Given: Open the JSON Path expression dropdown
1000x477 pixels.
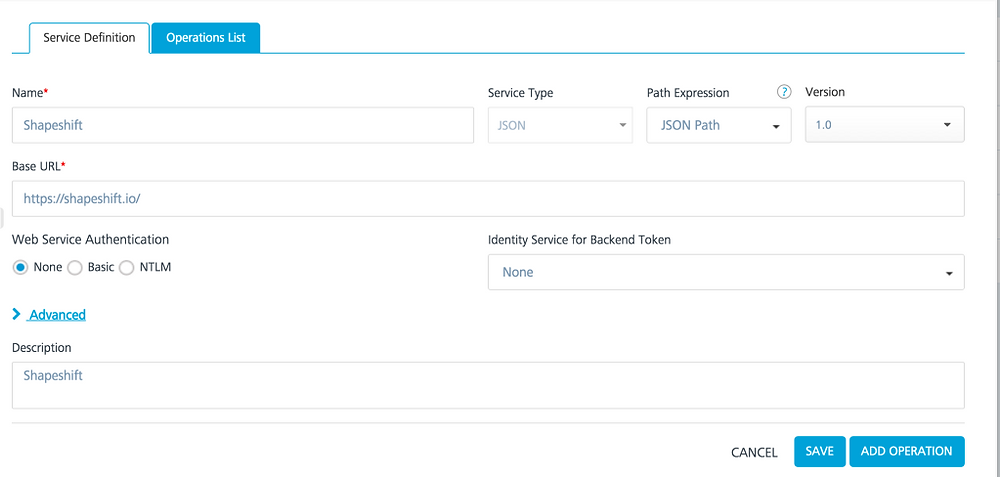Looking at the screenshot, I should [719, 125].
